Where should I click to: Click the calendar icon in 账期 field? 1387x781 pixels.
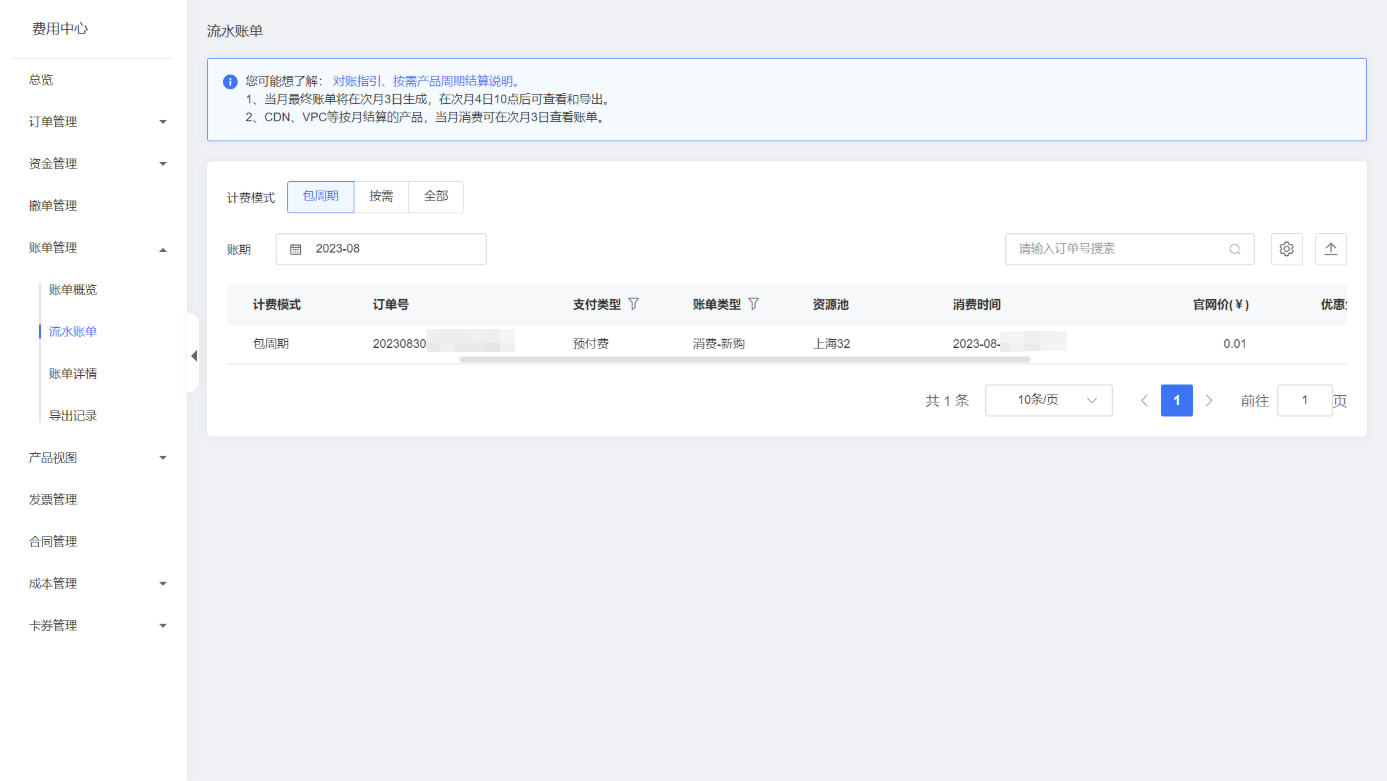(295, 249)
